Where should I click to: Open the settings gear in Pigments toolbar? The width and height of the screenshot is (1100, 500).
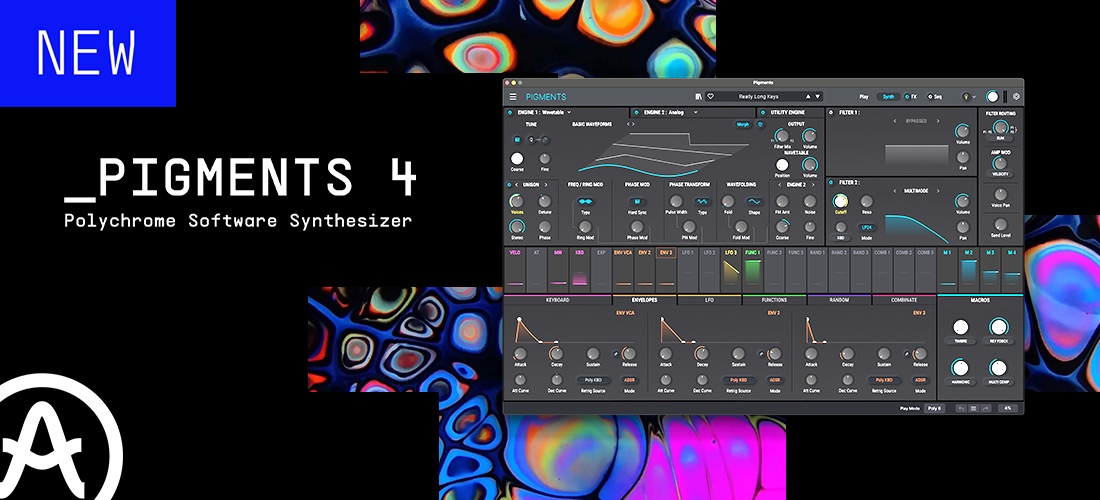click(1016, 97)
